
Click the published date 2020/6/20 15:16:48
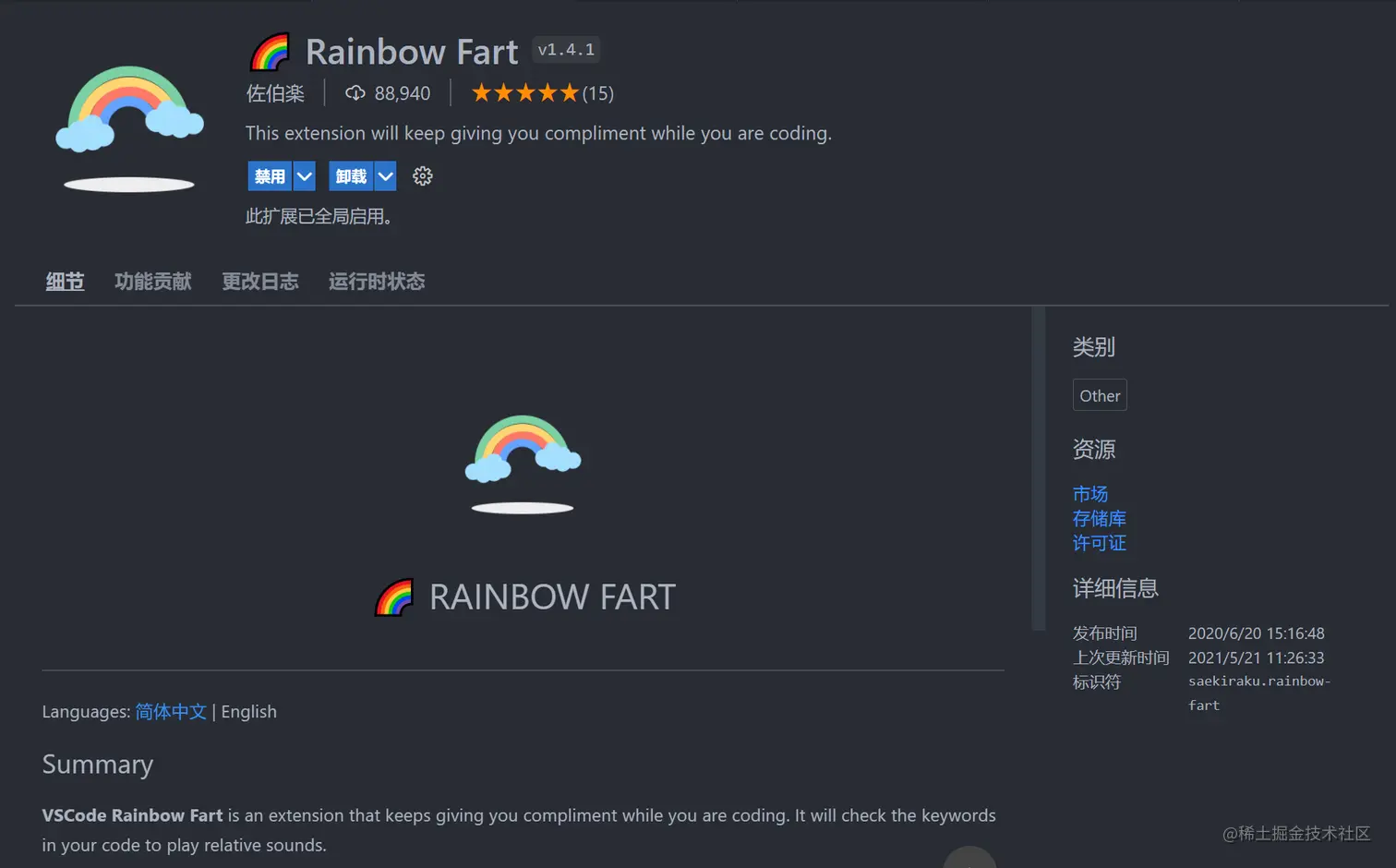[x=1257, y=633]
